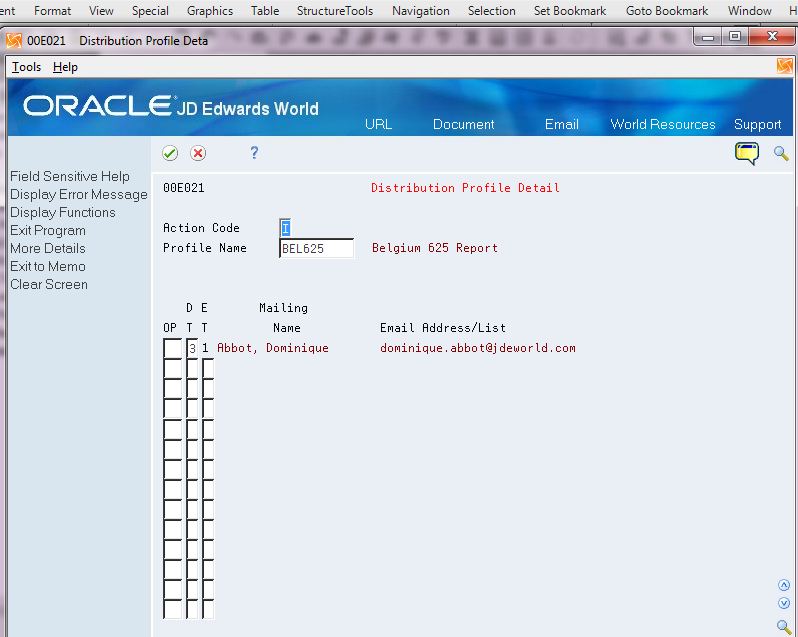Viewport: 798px width, 637px height.
Task: Click the page down arrow icon
Action: [x=784, y=603]
